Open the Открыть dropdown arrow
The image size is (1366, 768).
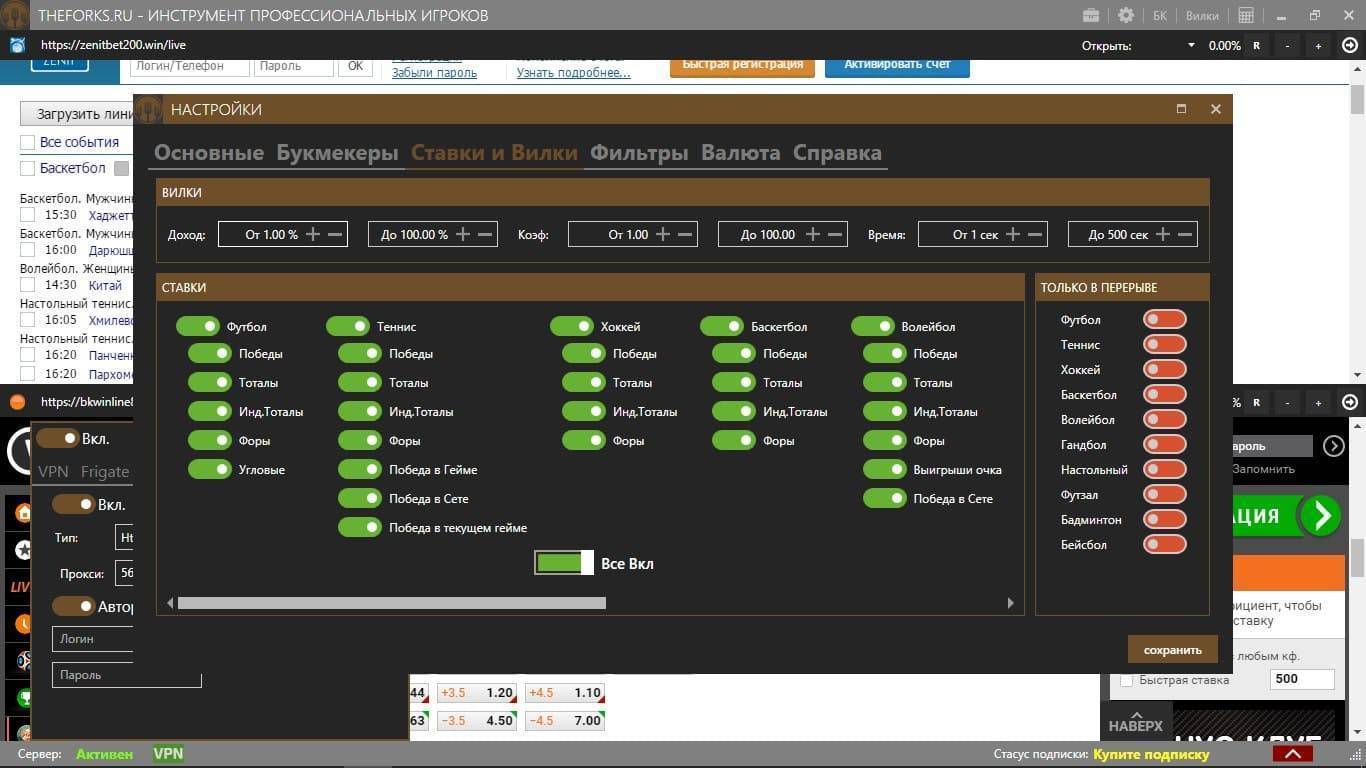click(x=1191, y=45)
